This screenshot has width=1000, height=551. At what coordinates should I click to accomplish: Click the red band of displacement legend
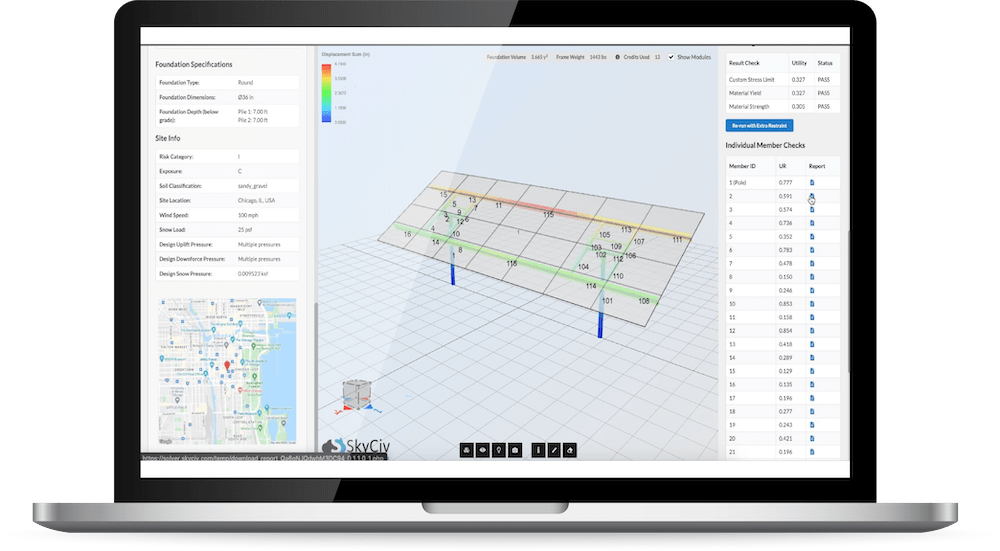tap(325, 71)
